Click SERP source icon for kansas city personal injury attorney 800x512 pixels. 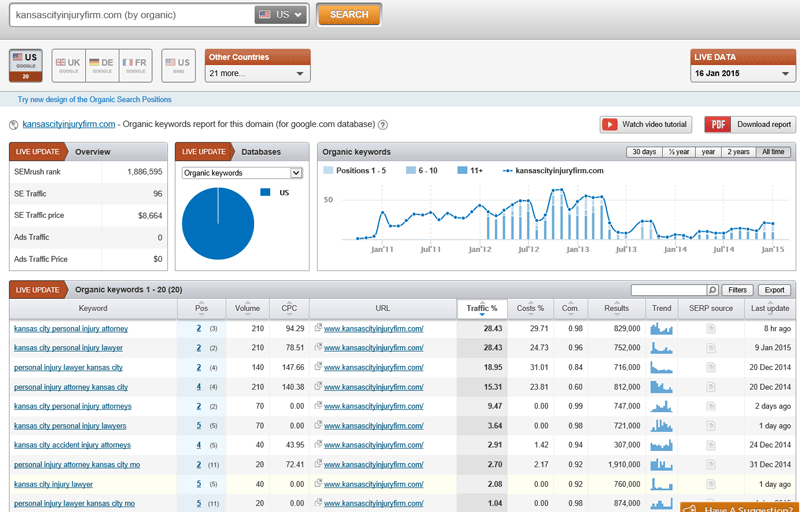[711, 329]
